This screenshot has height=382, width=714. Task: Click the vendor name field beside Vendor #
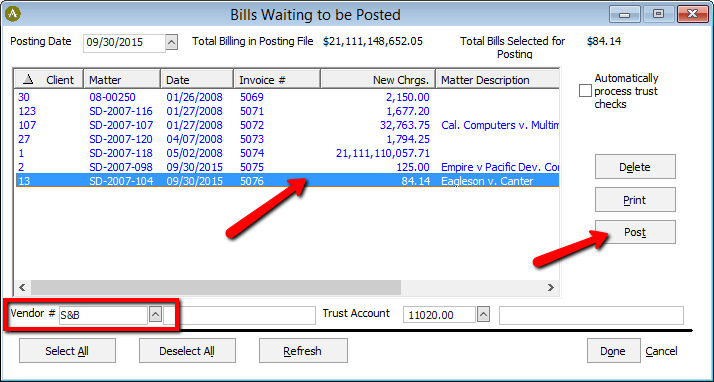[240, 315]
